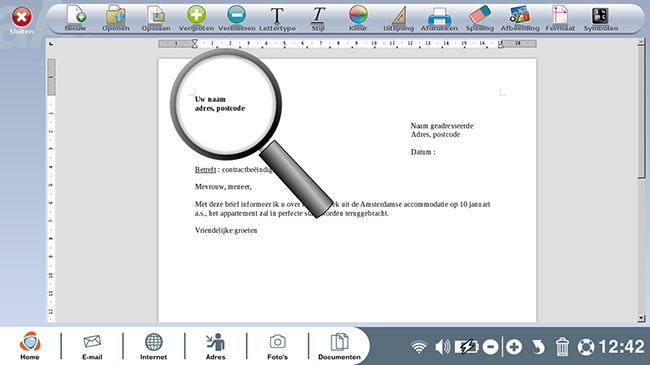The width and height of the screenshot is (650, 365).
Task: Click the underlined "Betreft" word
Action: (205, 169)
